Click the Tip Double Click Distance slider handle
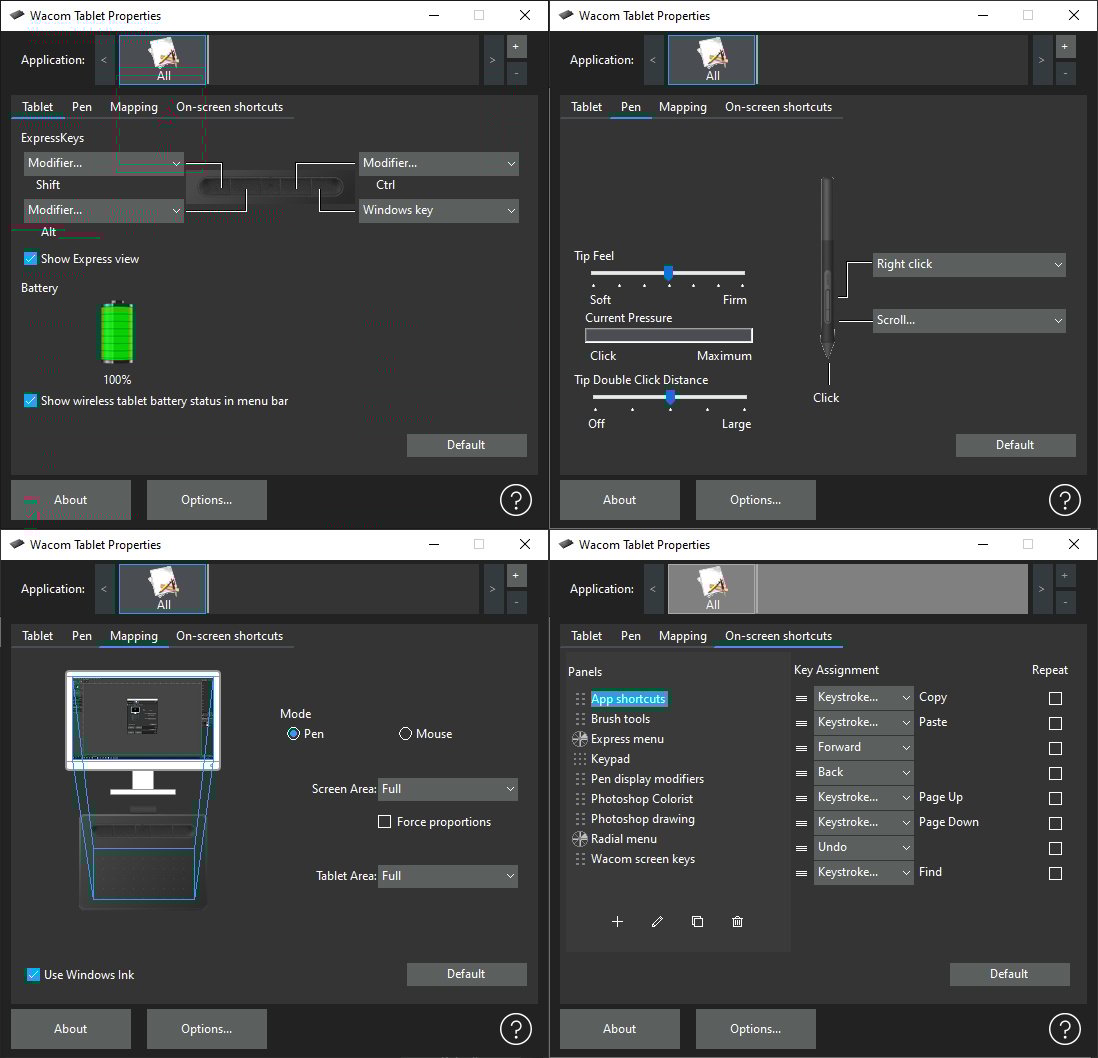Image resolution: width=1098 pixels, height=1058 pixels. click(x=670, y=397)
